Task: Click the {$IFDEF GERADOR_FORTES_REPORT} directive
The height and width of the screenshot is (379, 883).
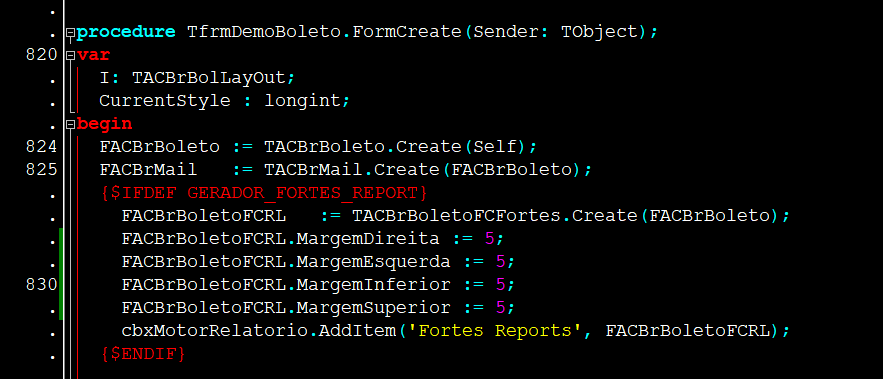Action: 264,193
